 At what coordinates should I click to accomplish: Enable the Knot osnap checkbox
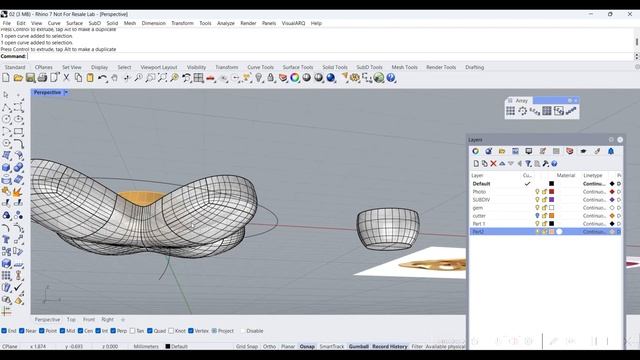171,331
